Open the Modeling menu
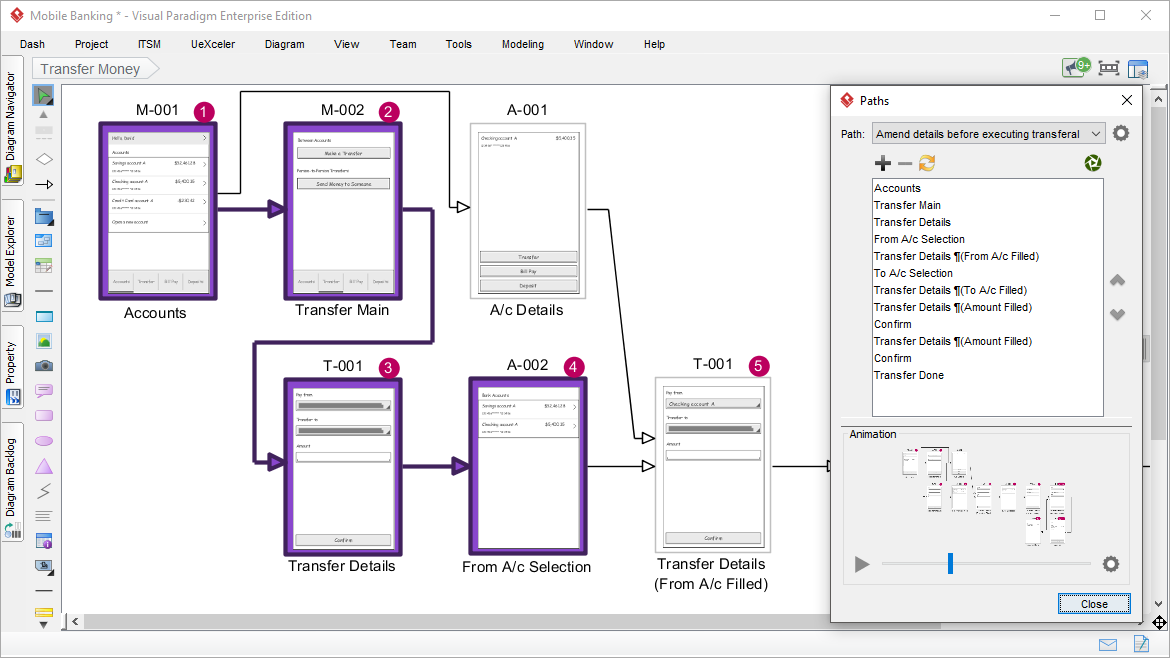The height and width of the screenshot is (658, 1170). tap(522, 44)
